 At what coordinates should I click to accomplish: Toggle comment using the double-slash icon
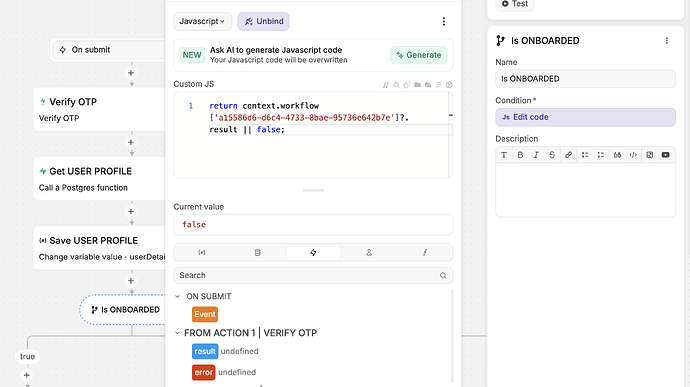pos(385,85)
